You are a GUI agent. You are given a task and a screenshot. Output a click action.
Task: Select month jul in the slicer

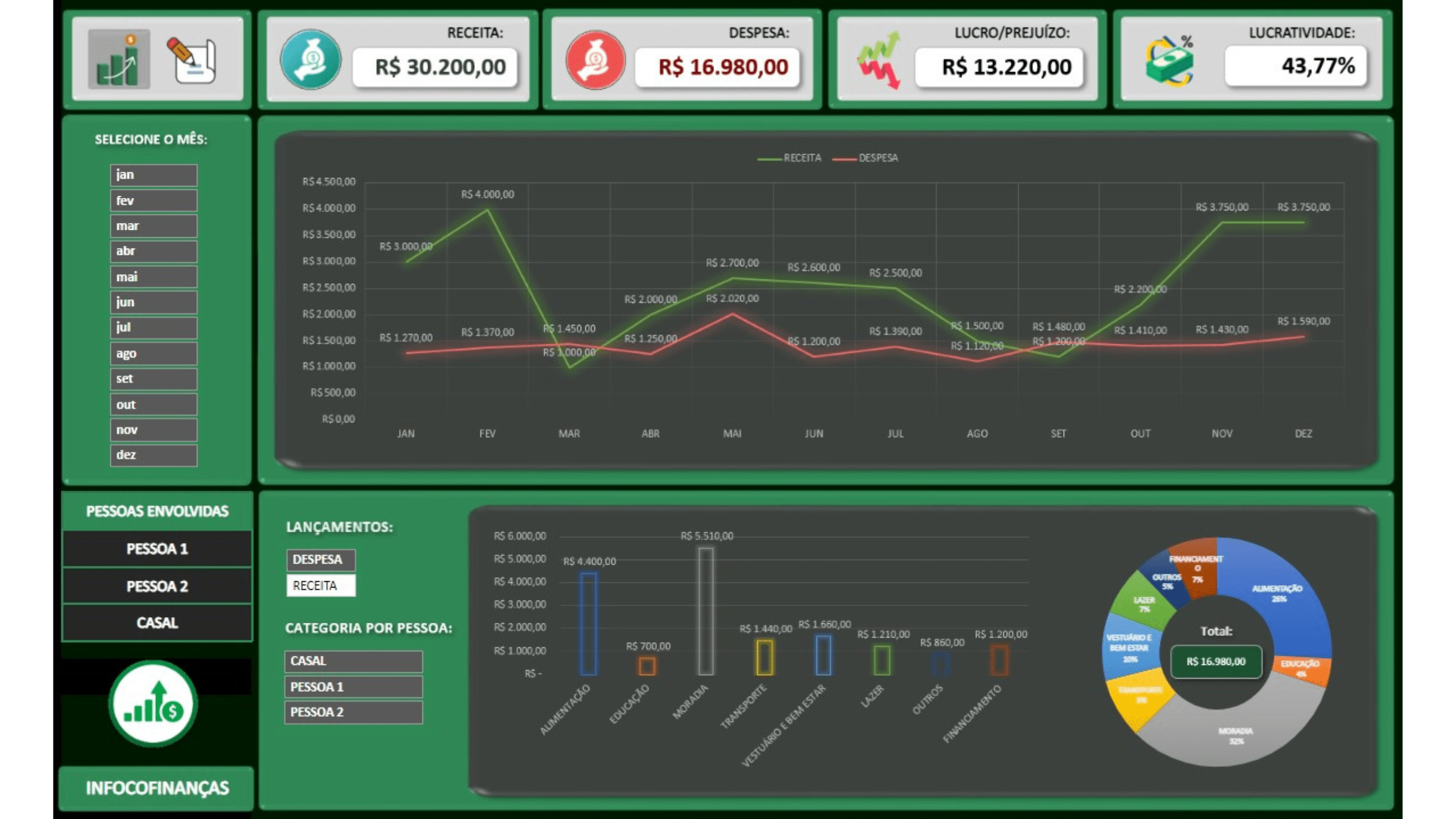point(154,328)
